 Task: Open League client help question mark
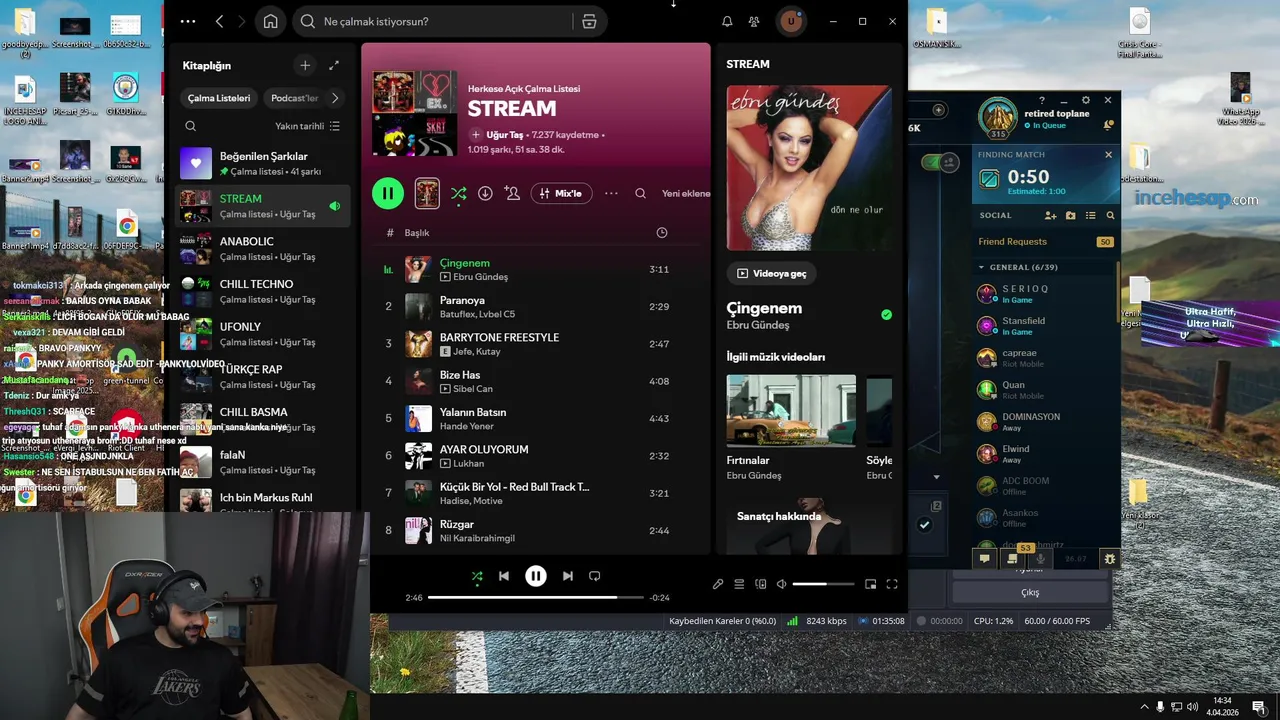(x=1042, y=100)
